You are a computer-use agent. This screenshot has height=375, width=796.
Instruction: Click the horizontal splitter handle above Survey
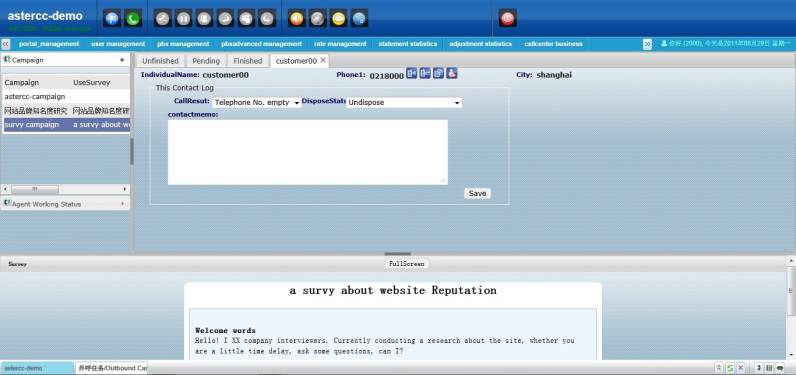(x=397, y=254)
